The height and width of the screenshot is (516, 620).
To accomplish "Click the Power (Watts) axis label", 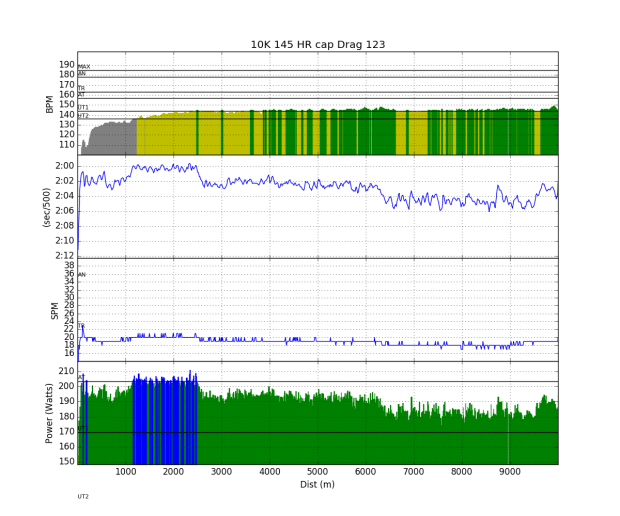I will [x=50, y=413].
